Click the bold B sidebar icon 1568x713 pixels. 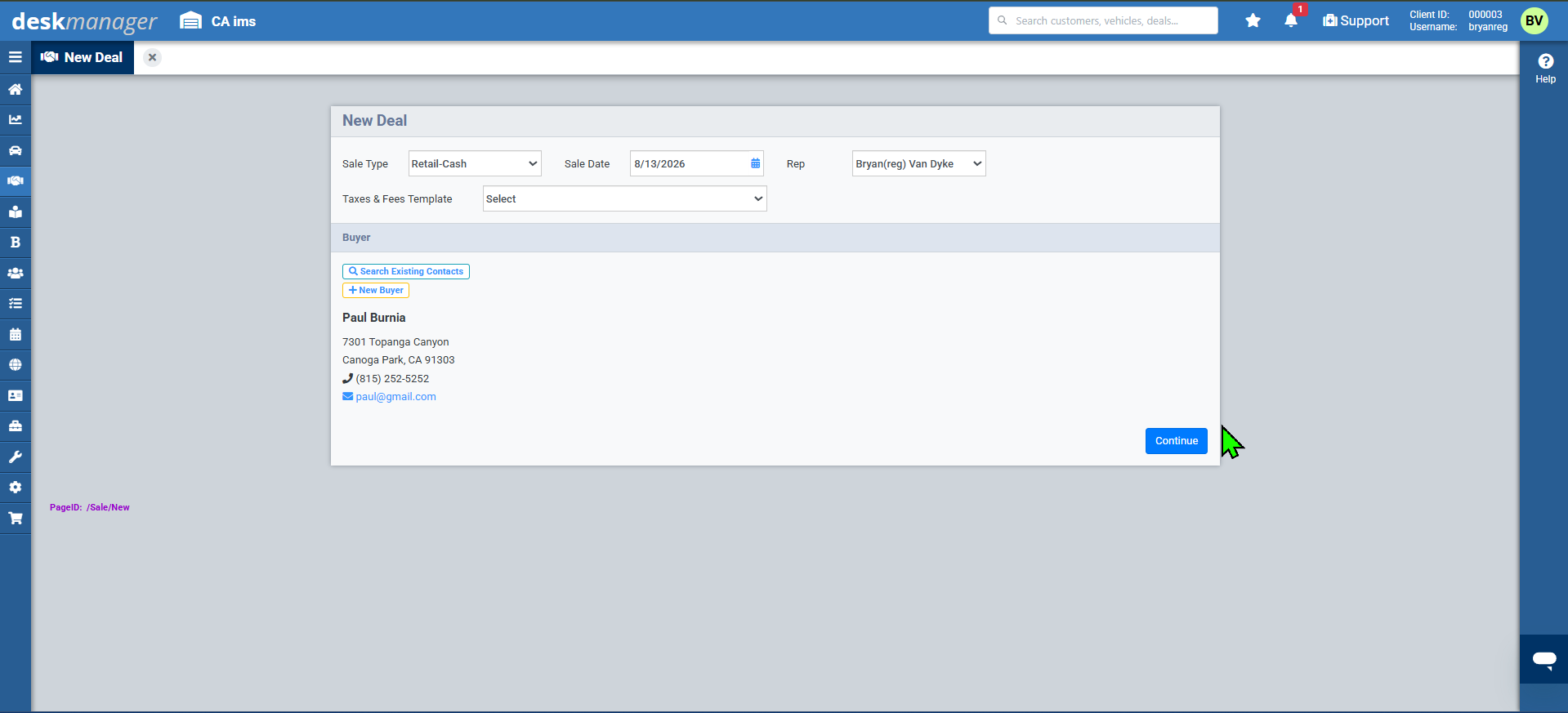point(15,242)
